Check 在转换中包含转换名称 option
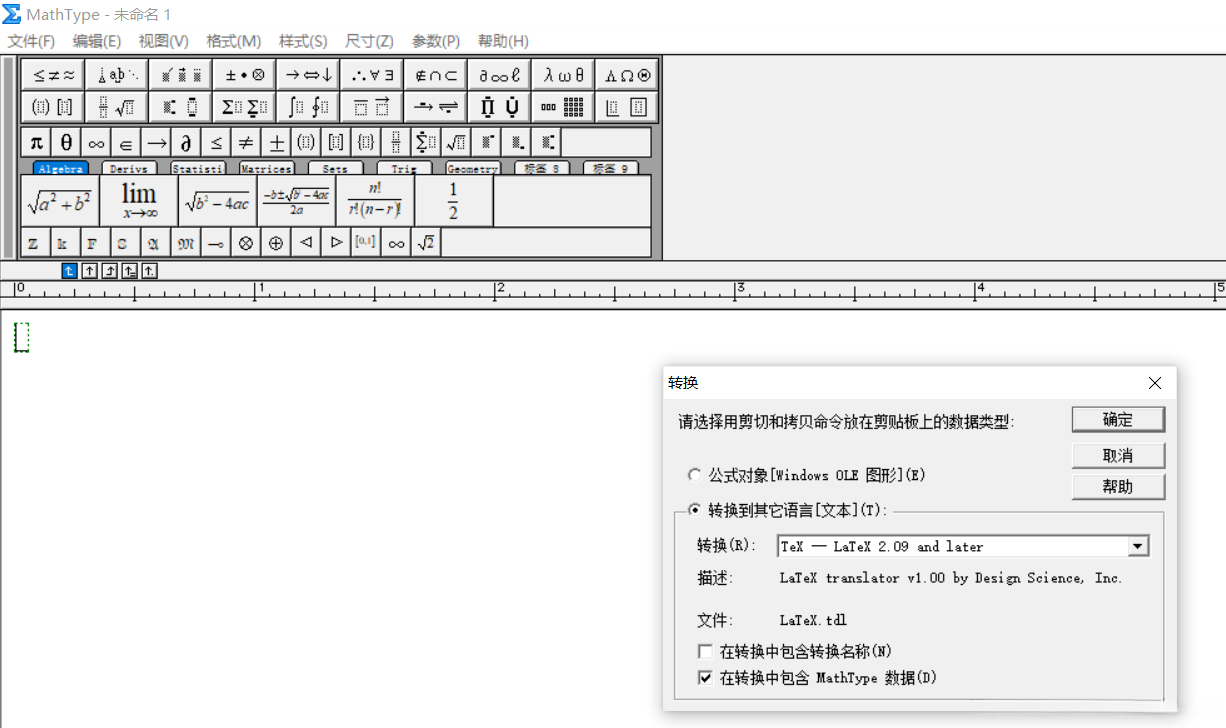 (x=706, y=651)
